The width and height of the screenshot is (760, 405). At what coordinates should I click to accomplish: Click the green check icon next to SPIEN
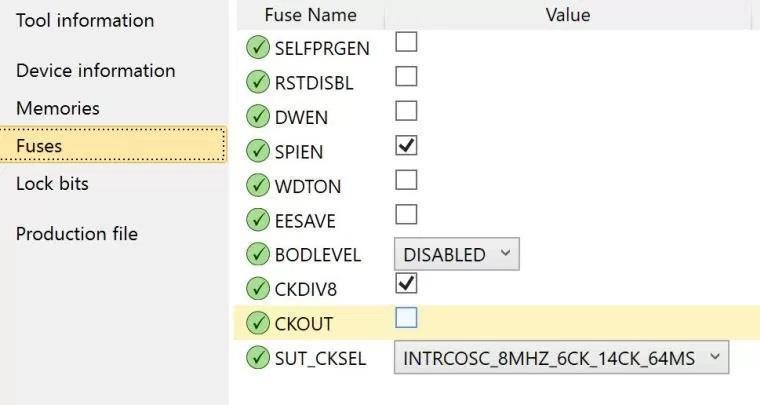[x=257, y=151]
